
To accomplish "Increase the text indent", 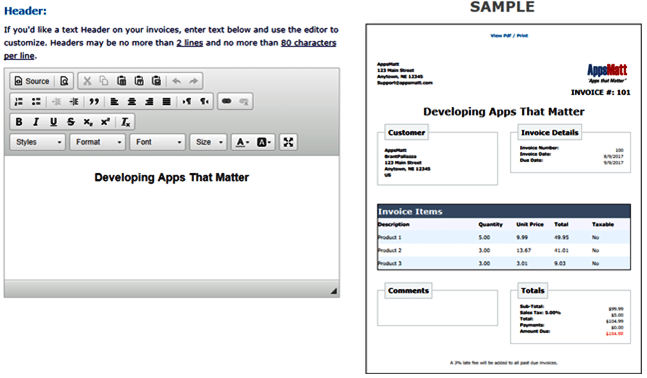I will tap(74, 101).
